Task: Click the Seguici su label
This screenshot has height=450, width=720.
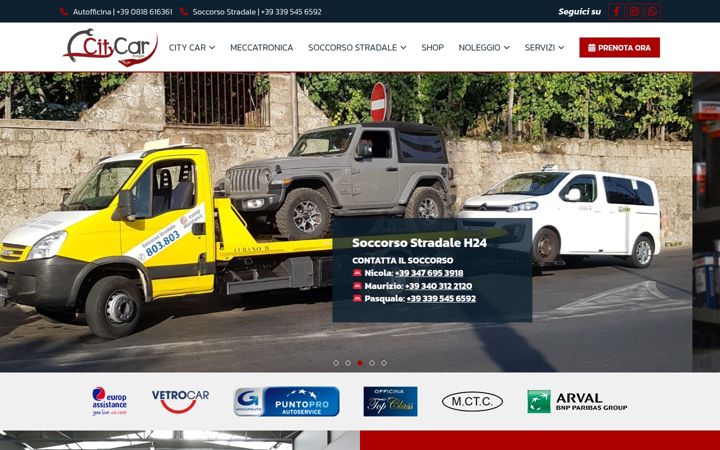Action: (579, 11)
